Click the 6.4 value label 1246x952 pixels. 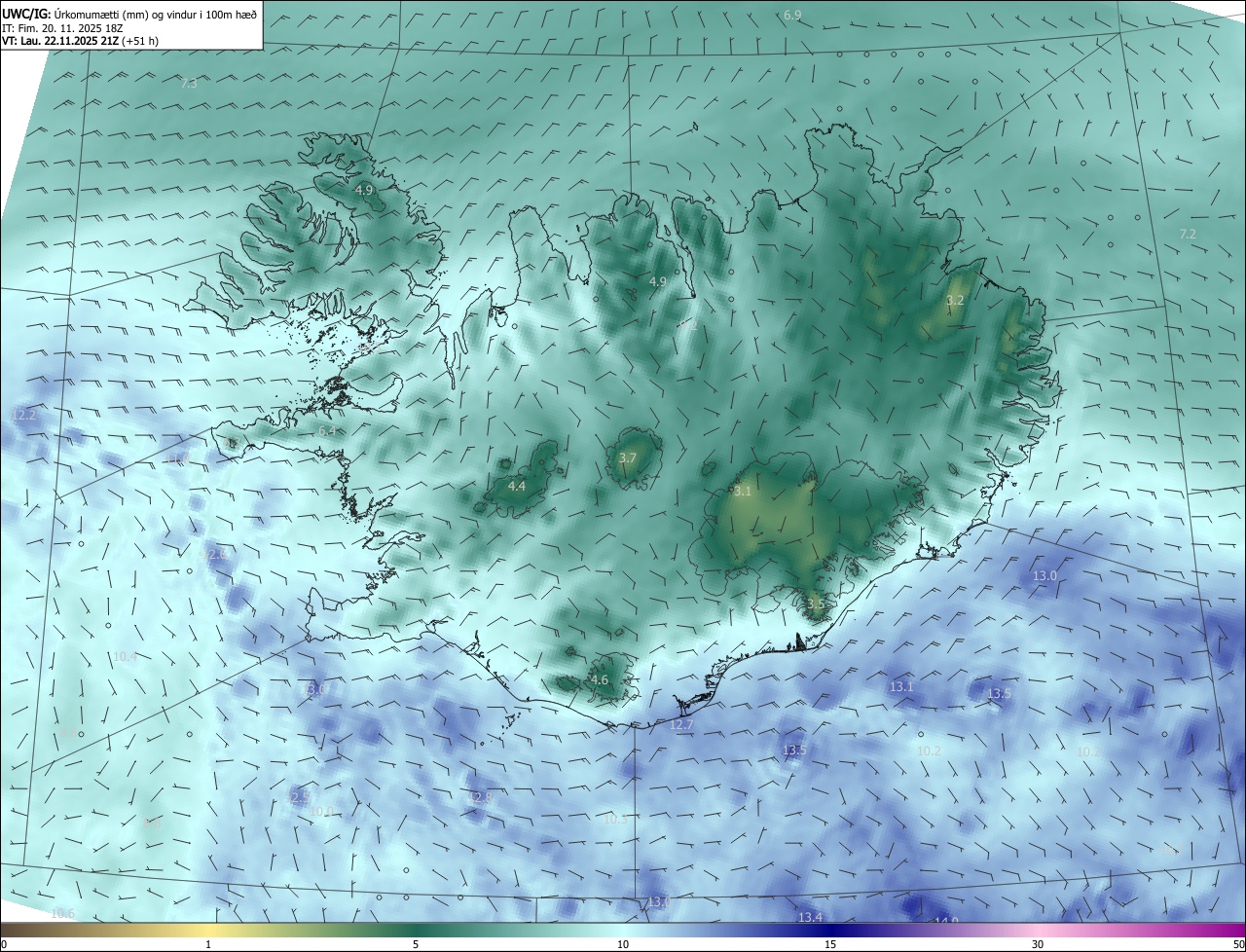(x=327, y=431)
